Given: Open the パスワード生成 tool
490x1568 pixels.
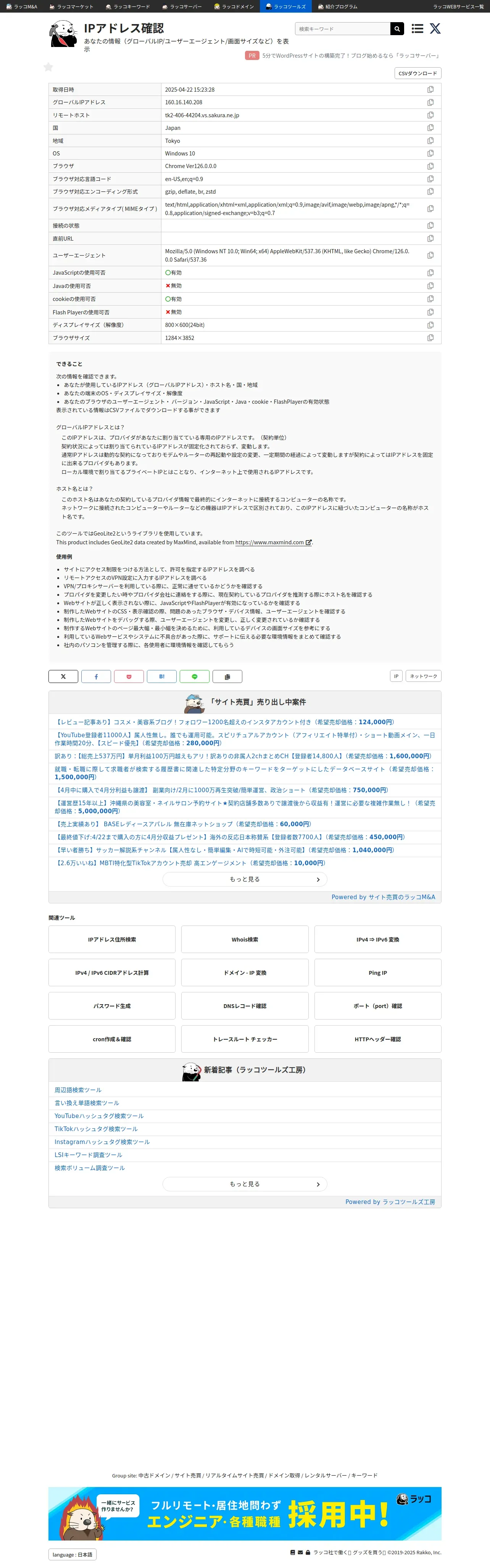Looking at the screenshot, I should (112, 1006).
